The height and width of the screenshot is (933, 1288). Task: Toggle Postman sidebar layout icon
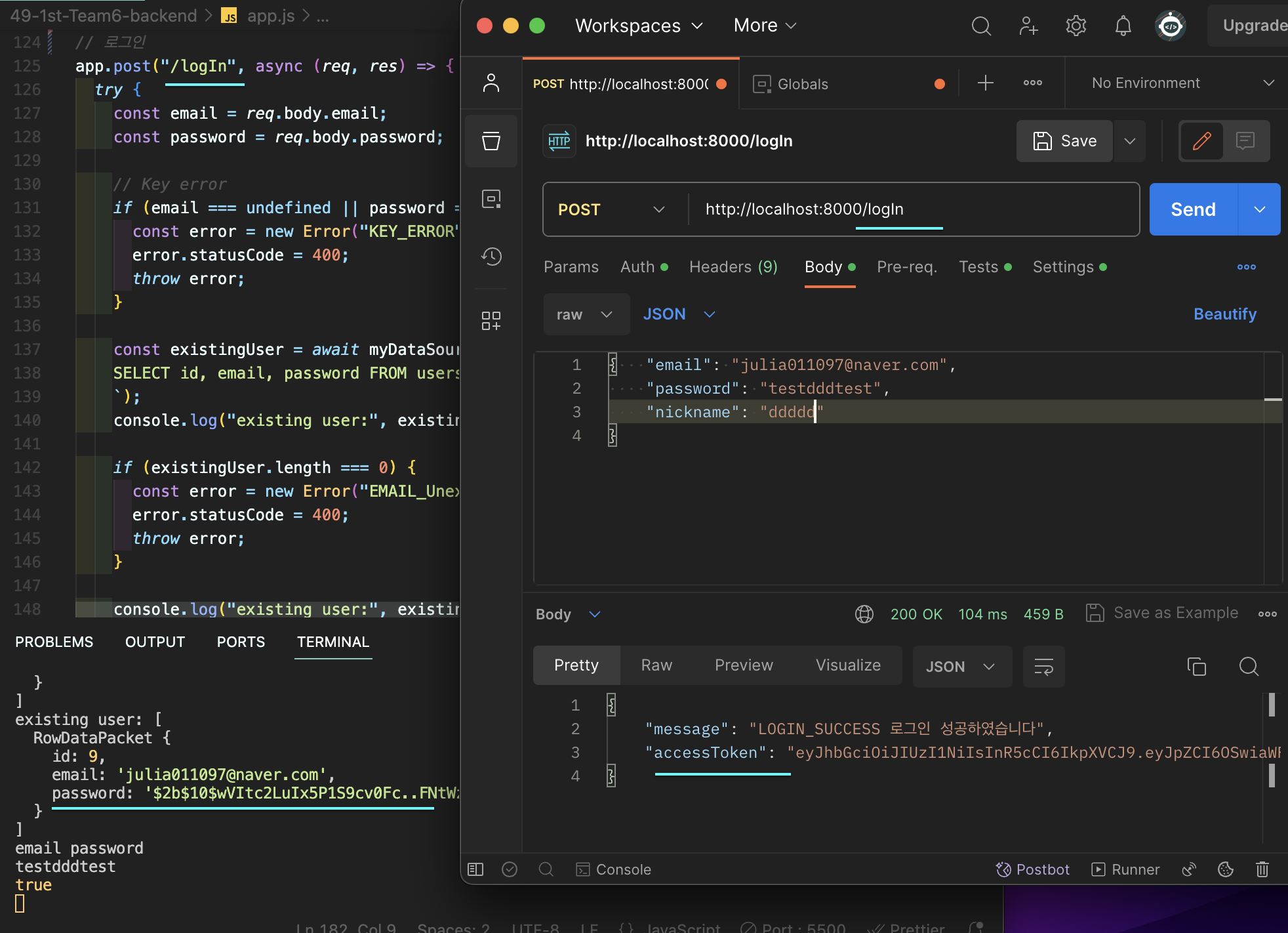pyautogui.click(x=475, y=869)
